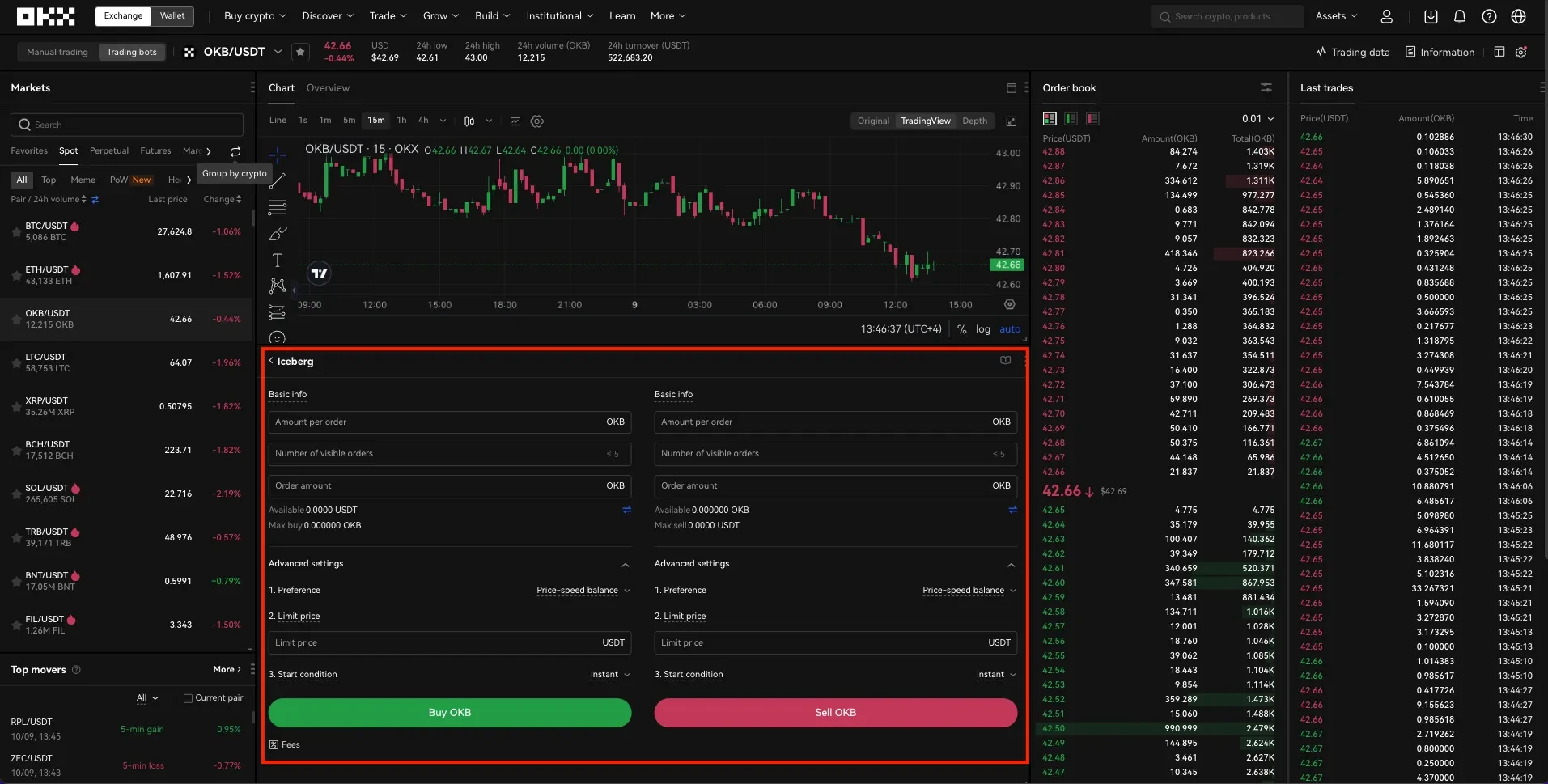1548x784 pixels.
Task: Switch to Manual trading
Action: point(57,52)
